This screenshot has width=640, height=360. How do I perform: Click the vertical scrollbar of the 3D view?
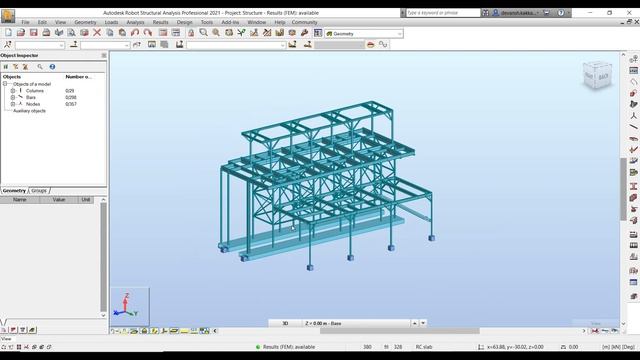(623, 189)
